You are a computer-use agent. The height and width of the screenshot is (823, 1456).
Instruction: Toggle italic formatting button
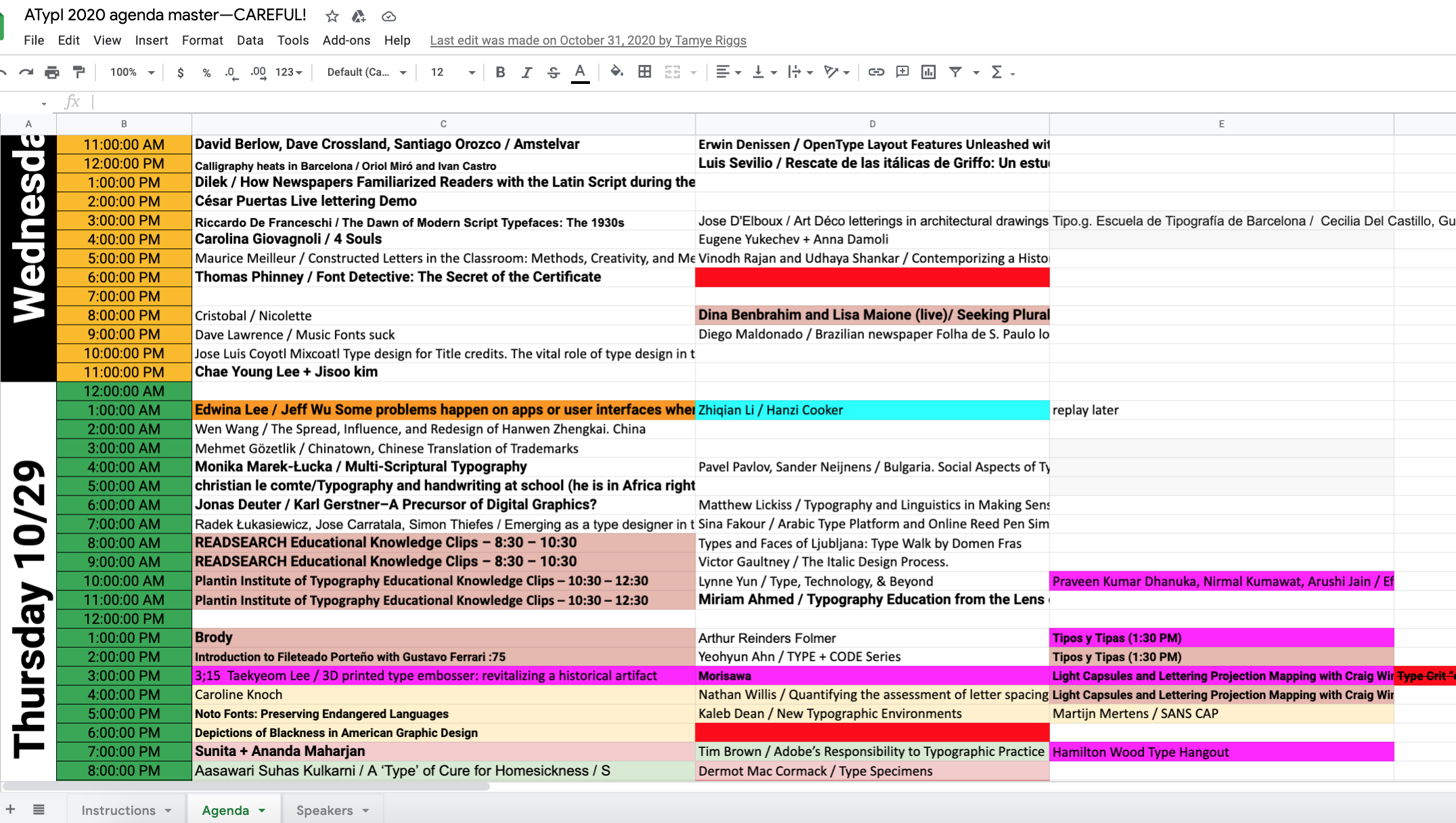tap(526, 72)
